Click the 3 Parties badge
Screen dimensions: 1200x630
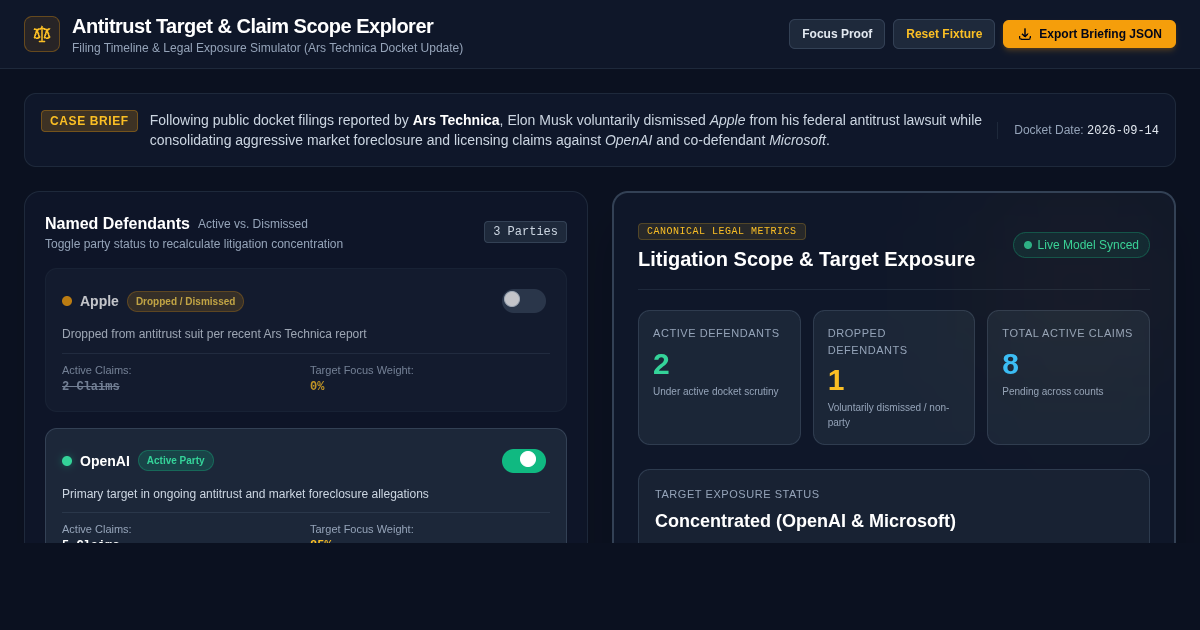click(525, 232)
